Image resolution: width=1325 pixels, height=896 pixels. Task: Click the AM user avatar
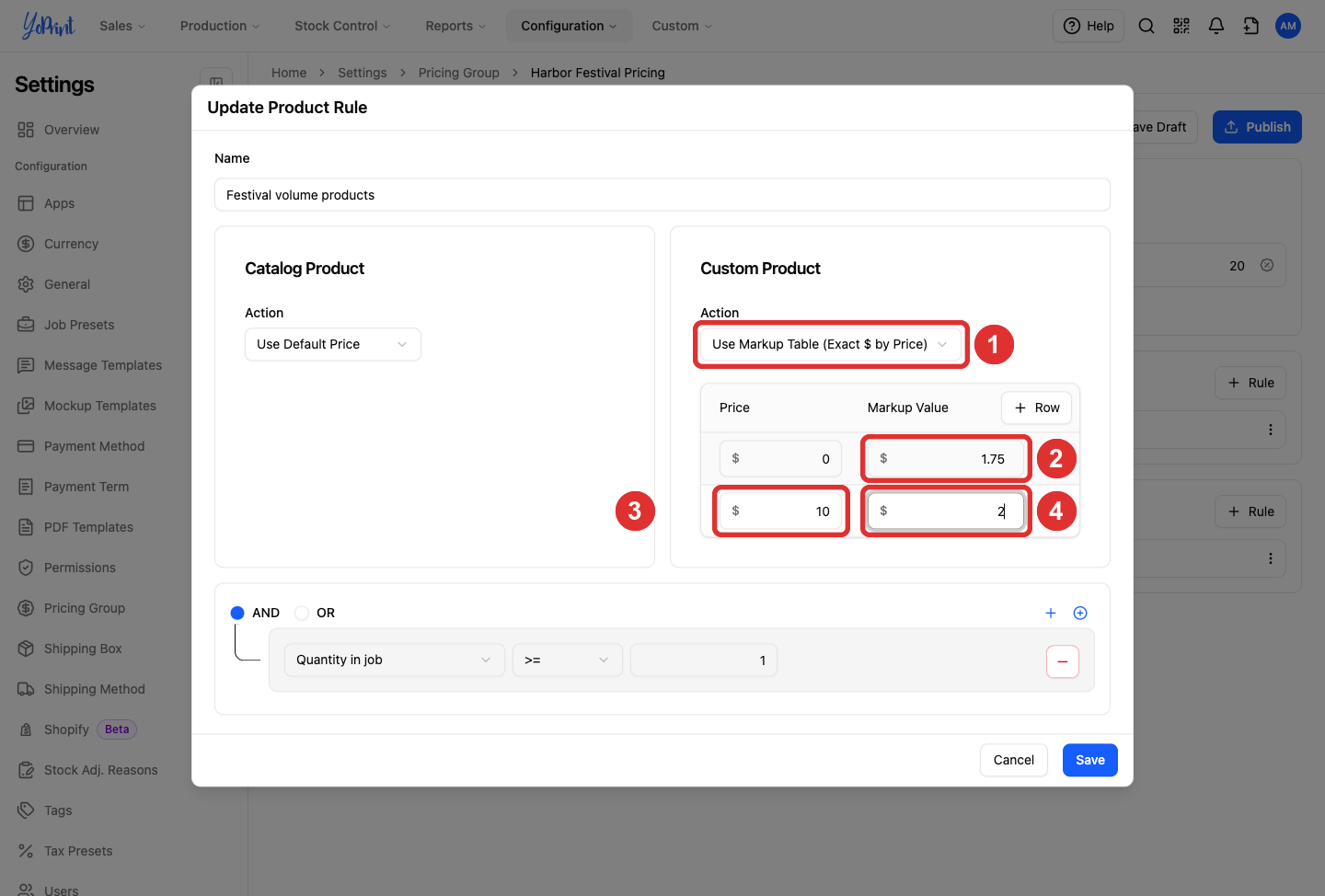[x=1288, y=26]
